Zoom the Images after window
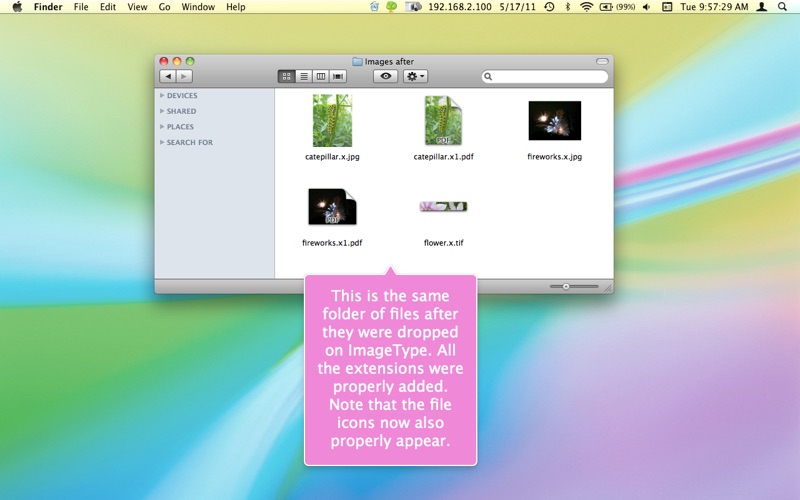The image size is (800, 500). [190, 61]
